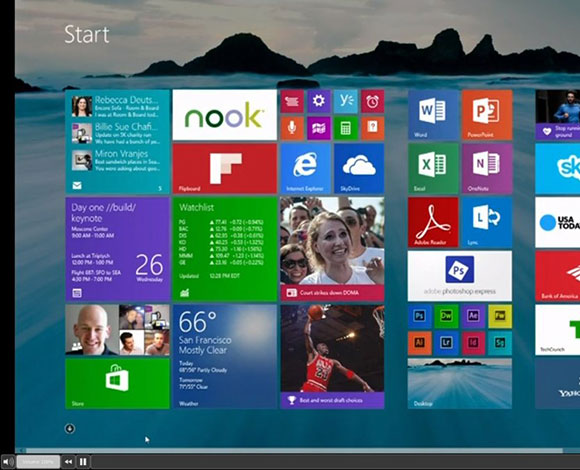Open the Desktop tile

[460, 383]
